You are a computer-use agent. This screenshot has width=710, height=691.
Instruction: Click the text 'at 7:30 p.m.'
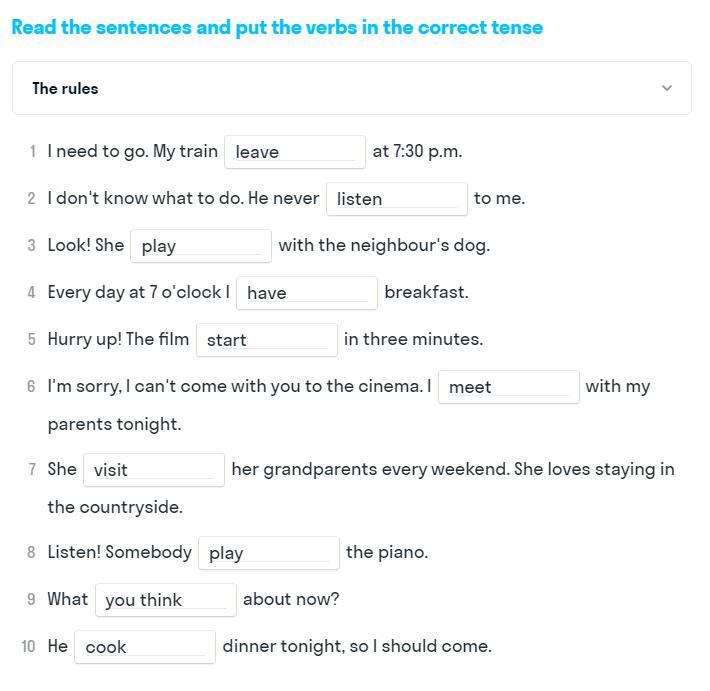(417, 151)
